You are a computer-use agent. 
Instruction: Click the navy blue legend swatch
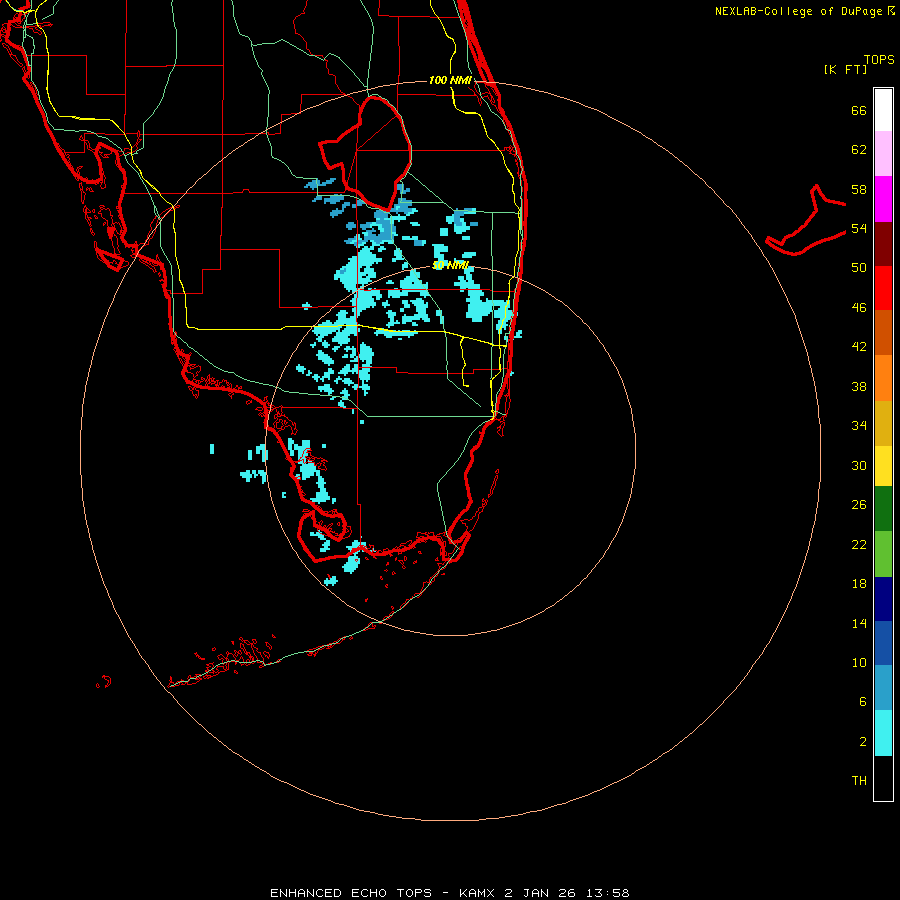[883, 599]
